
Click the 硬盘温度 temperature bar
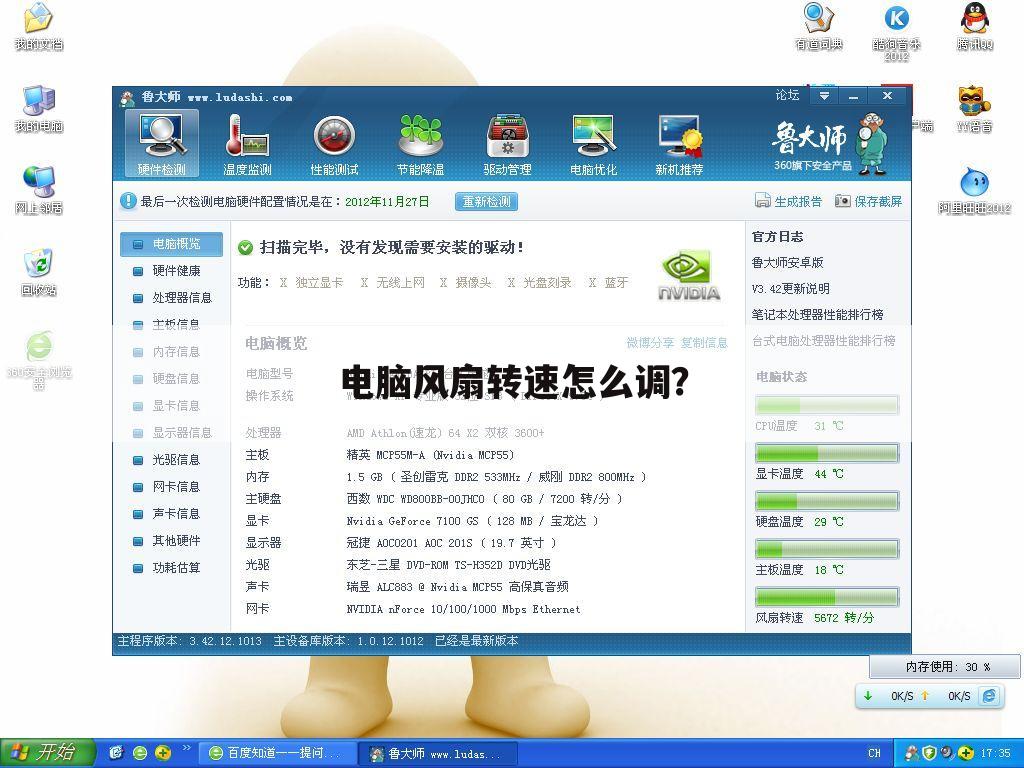827,501
